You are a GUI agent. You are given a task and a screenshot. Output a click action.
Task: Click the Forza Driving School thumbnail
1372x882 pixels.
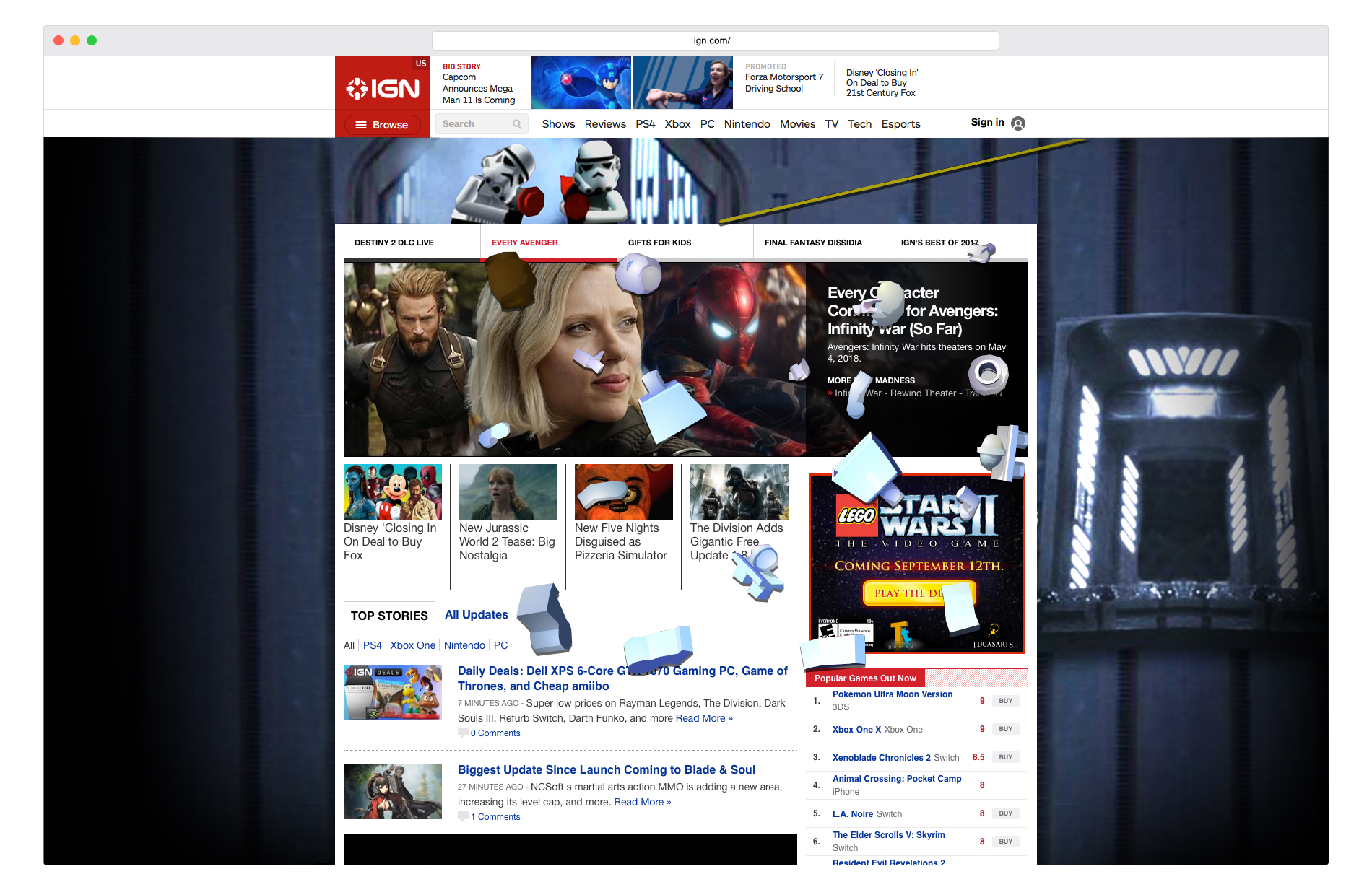[682, 83]
